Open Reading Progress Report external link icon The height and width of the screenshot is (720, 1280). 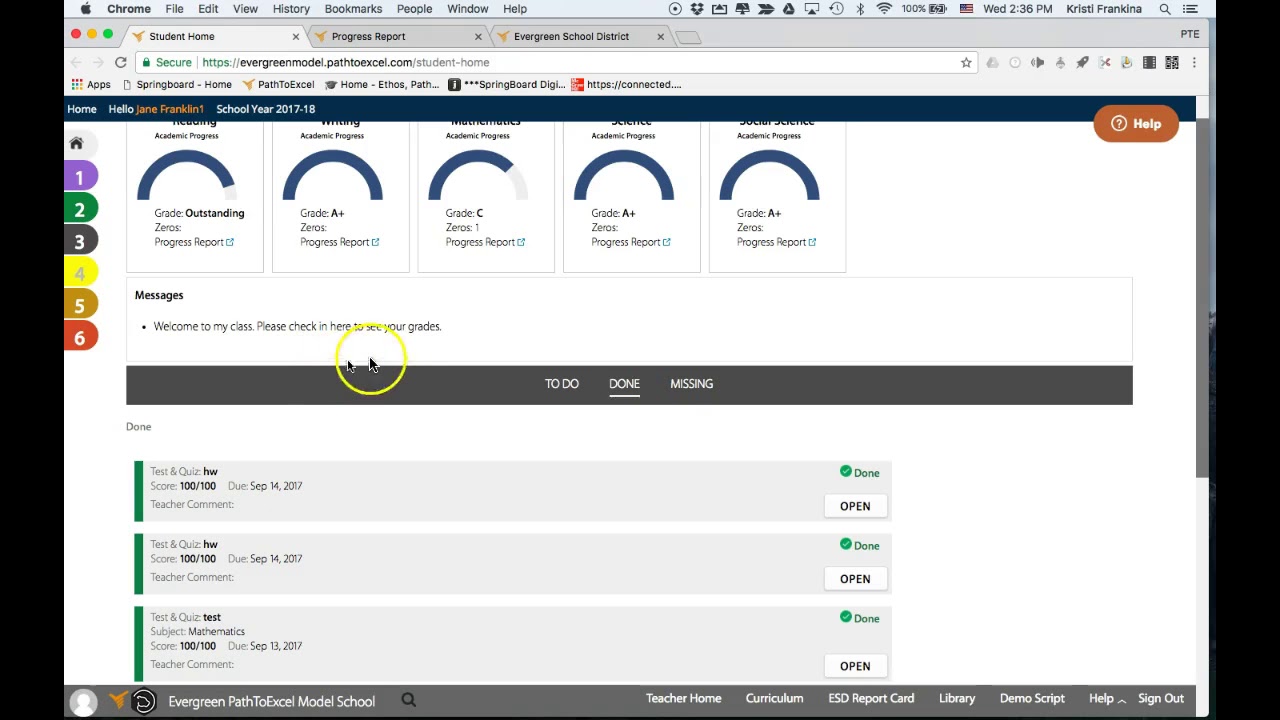pyautogui.click(x=230, y=242)
